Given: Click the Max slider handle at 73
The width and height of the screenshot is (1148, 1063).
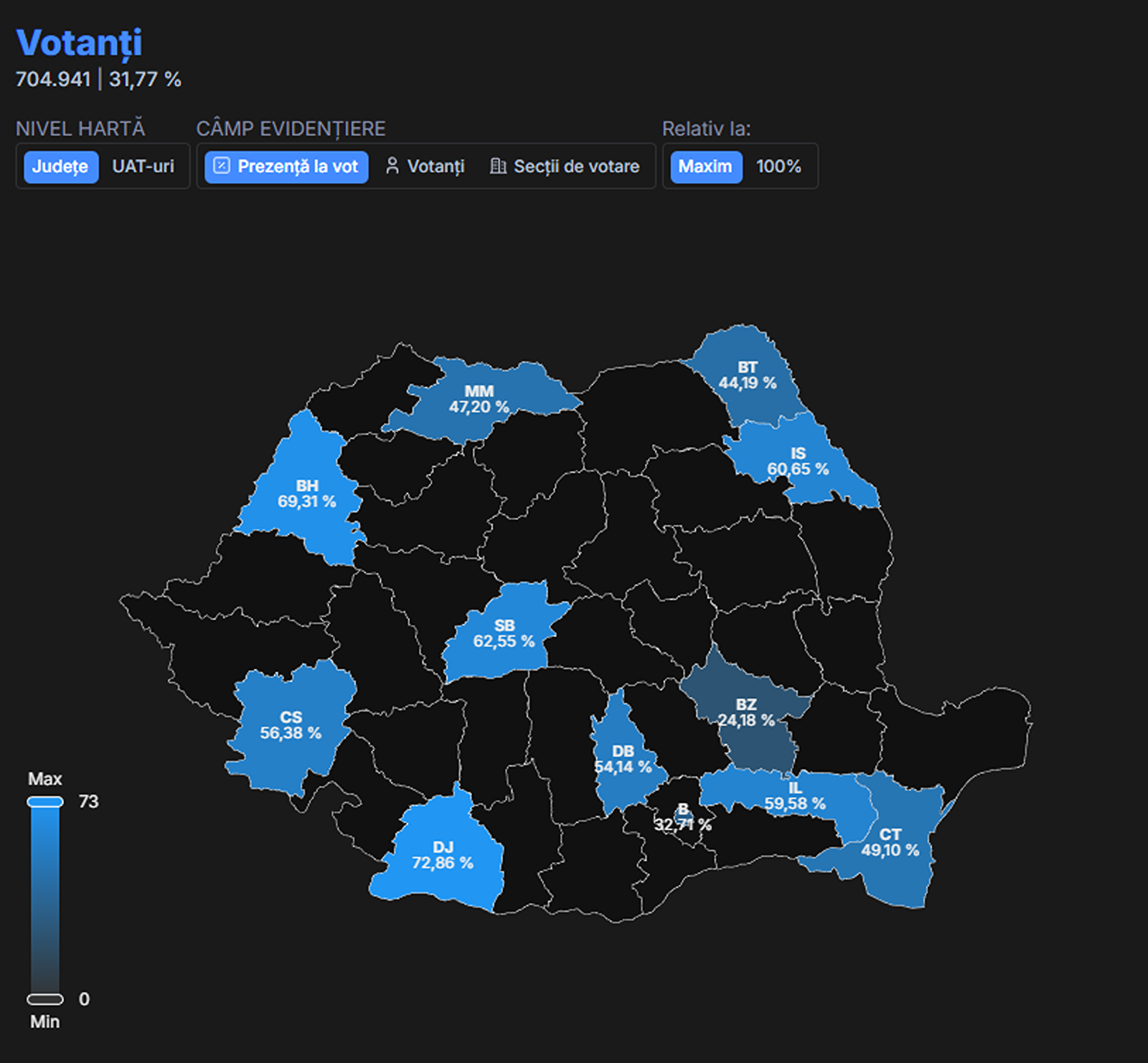Looking at the screenshot, I should pyautogui.click(x=45, y=801).
